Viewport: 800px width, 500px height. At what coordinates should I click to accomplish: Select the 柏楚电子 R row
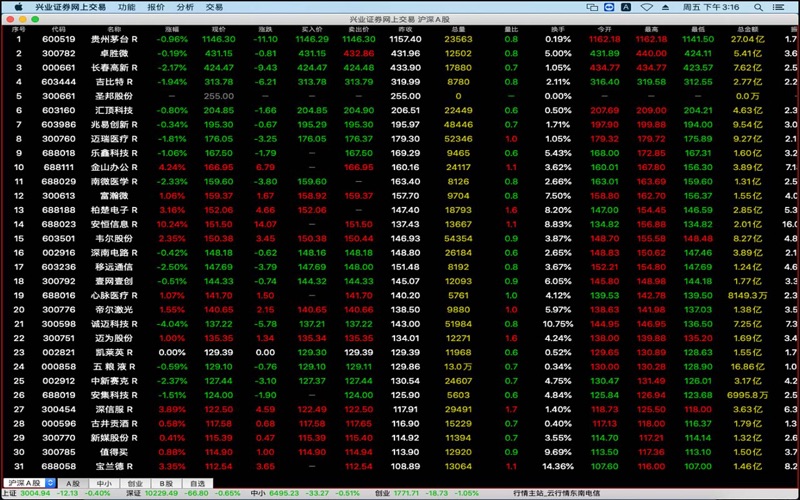400,210
